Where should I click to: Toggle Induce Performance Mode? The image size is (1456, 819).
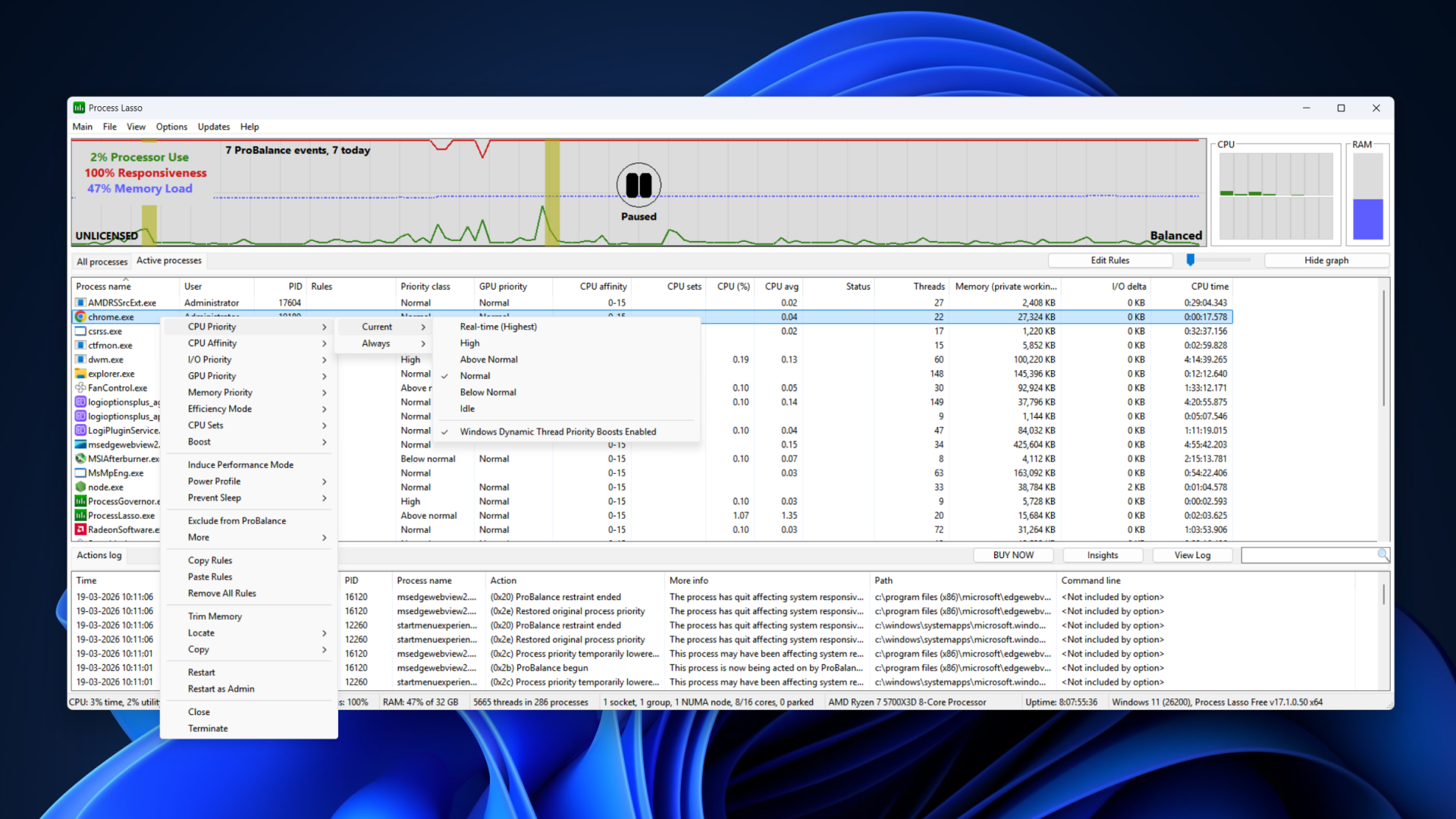point(249,465)
